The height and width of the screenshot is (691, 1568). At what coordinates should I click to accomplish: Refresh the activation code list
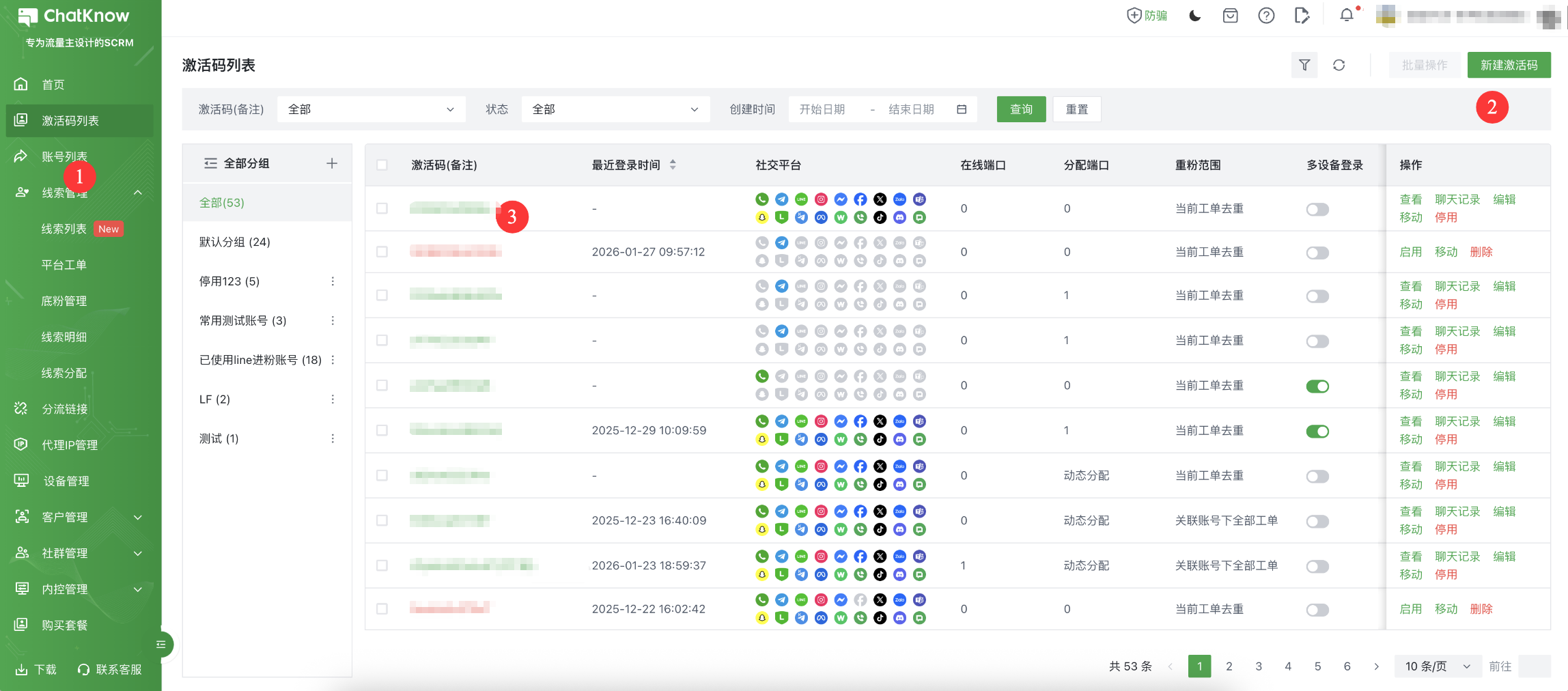tap(1339, 65)
